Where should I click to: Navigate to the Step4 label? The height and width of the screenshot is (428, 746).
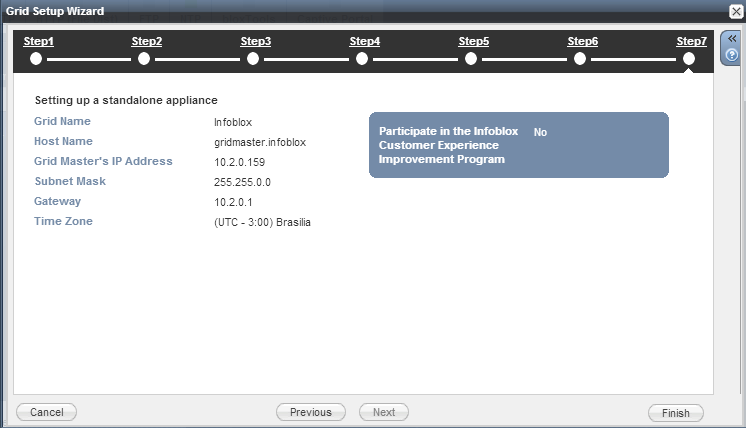click(364, 41)
